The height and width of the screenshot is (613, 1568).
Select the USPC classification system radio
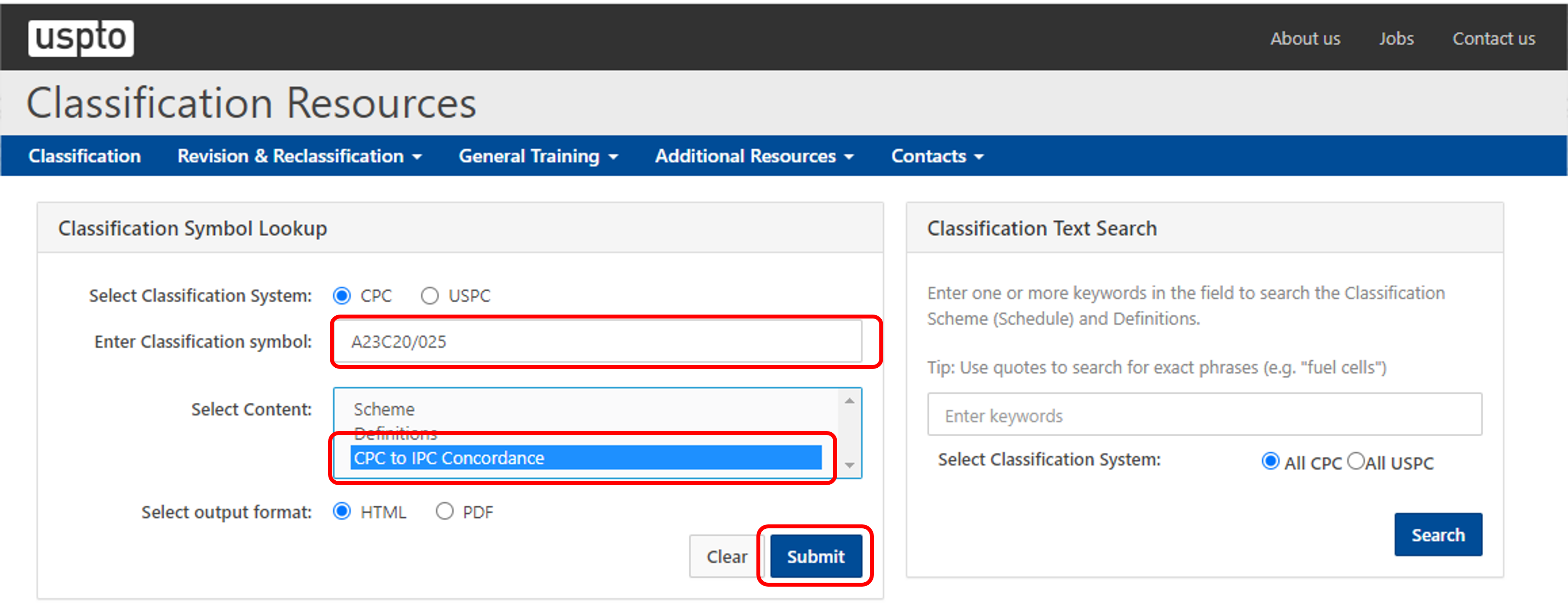coord(430,296)
